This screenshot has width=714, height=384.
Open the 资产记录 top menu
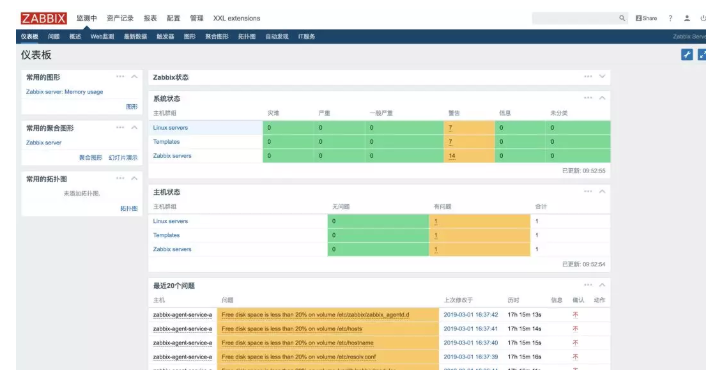[120, 18]
